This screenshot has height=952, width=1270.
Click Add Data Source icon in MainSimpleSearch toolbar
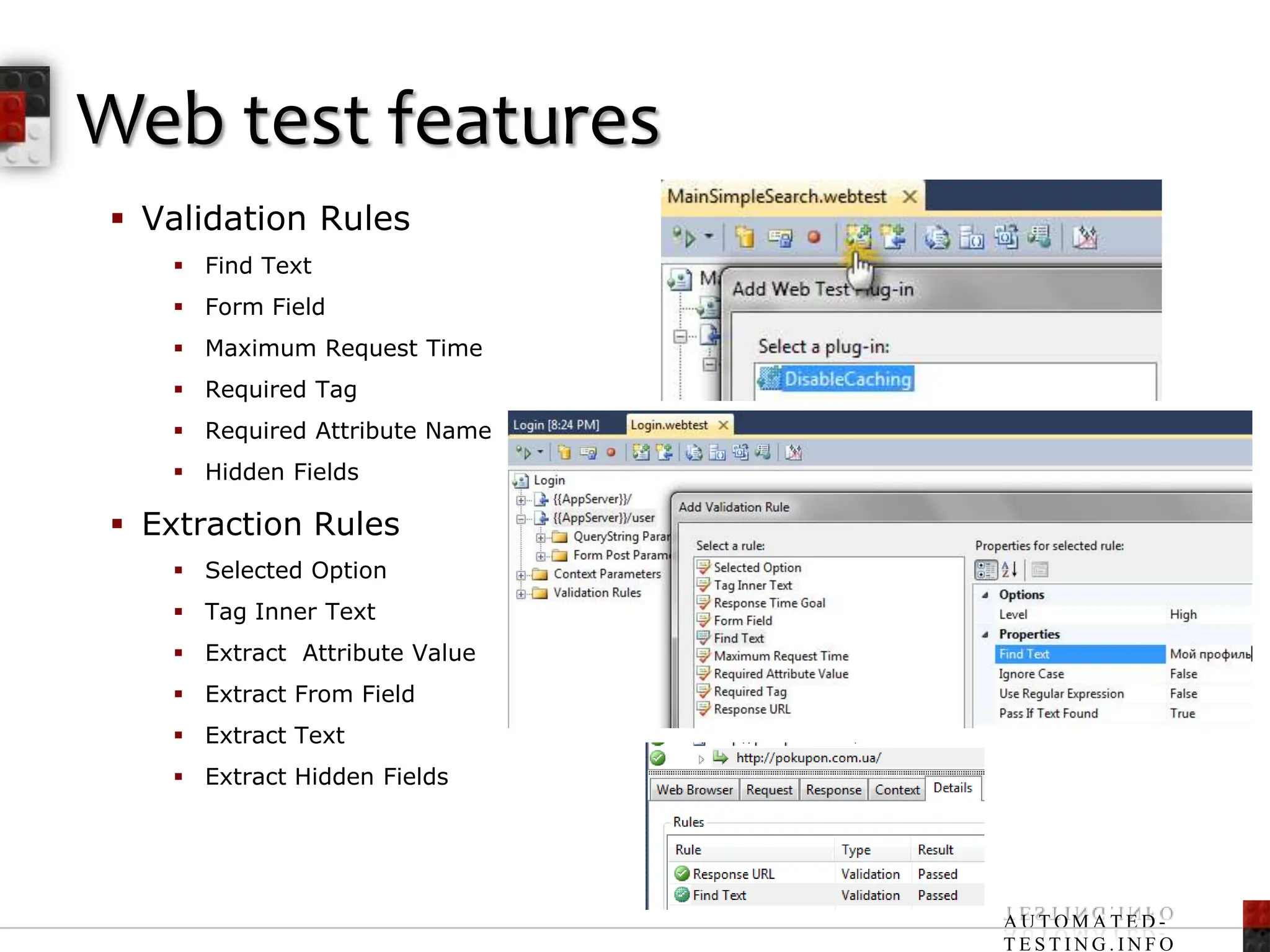pos(745,237)
